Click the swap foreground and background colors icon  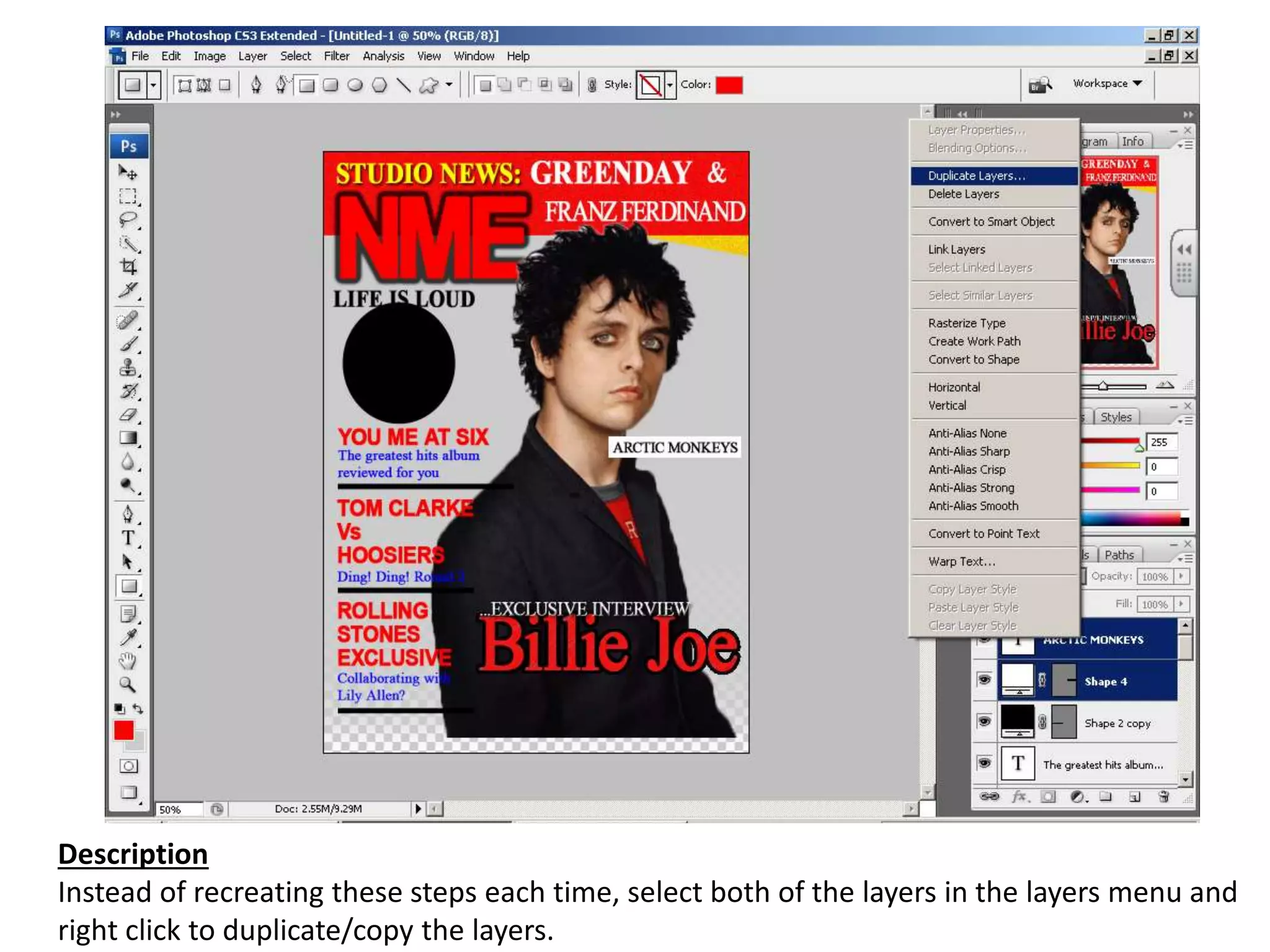138,708
